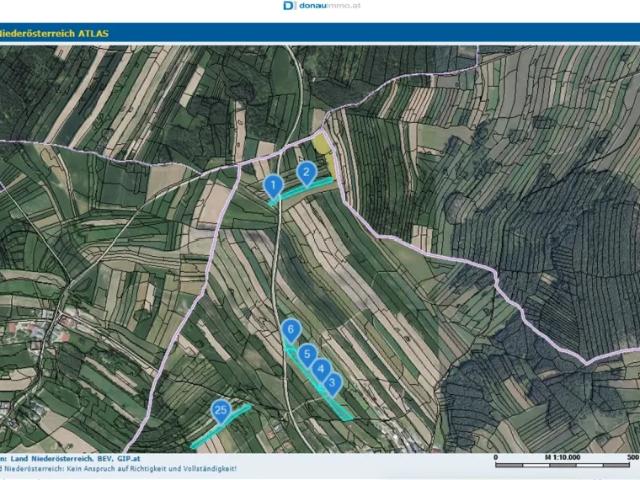The height and width of the screenshot is (480, 640).
Task: Click map marker number 25
Action: [221, 411]
